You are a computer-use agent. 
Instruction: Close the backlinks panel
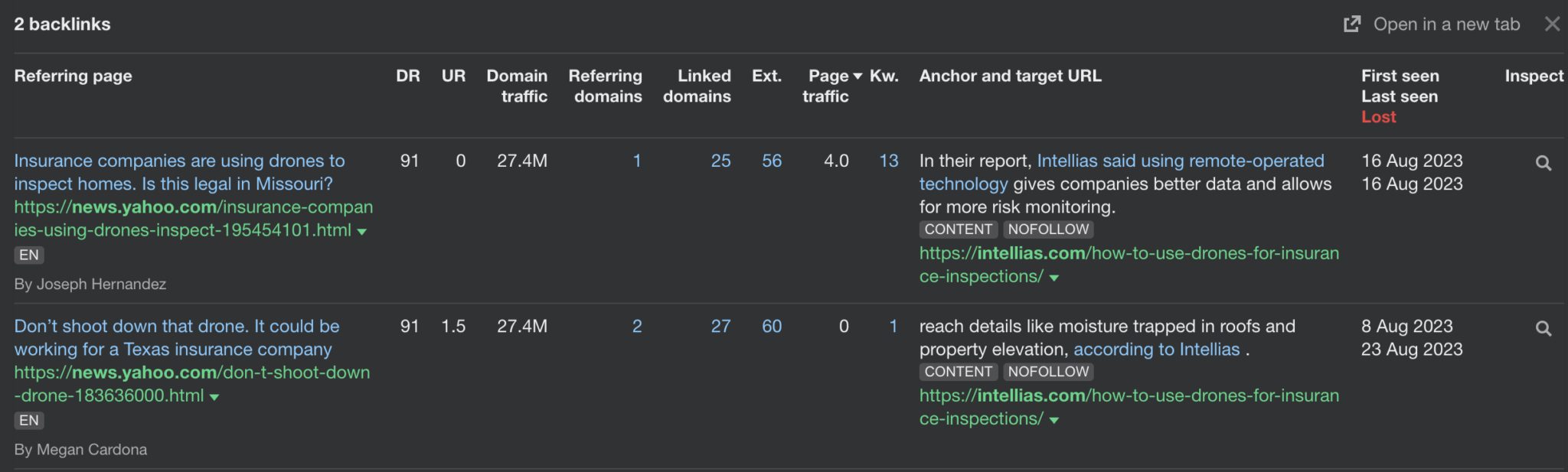(x=1552, y=24)
